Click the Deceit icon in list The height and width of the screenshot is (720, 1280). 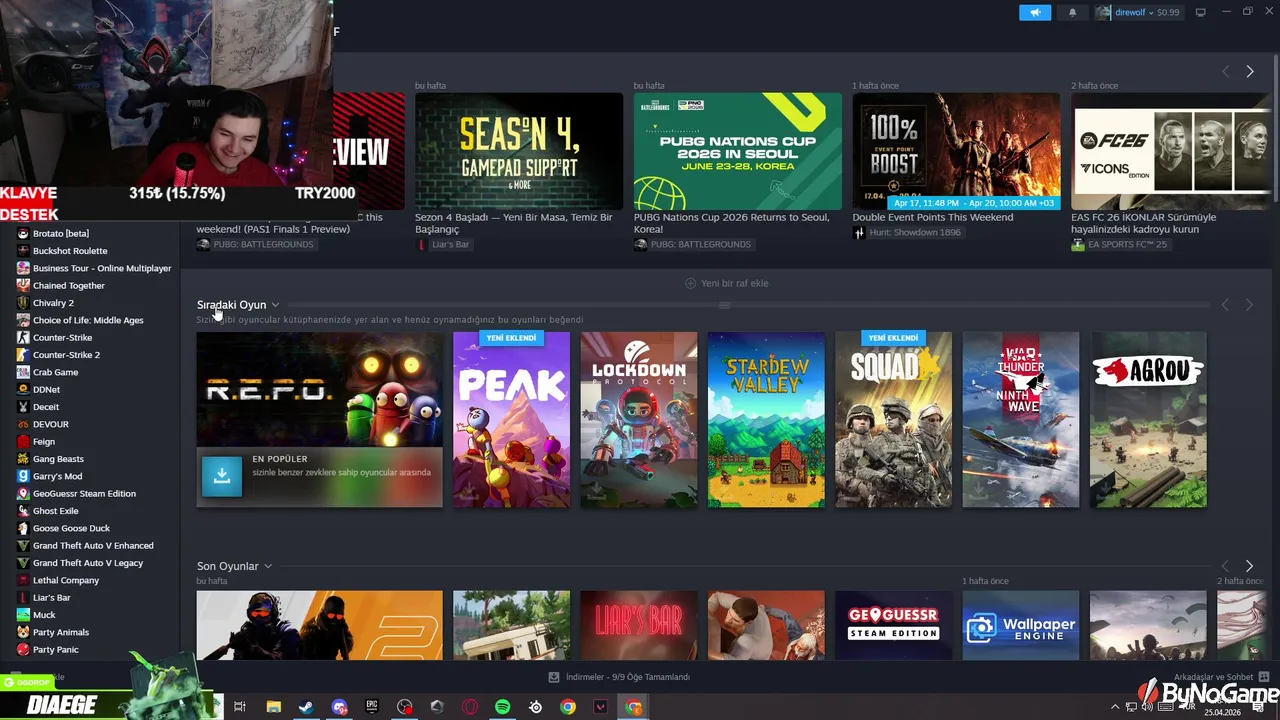tap(23, 407)
